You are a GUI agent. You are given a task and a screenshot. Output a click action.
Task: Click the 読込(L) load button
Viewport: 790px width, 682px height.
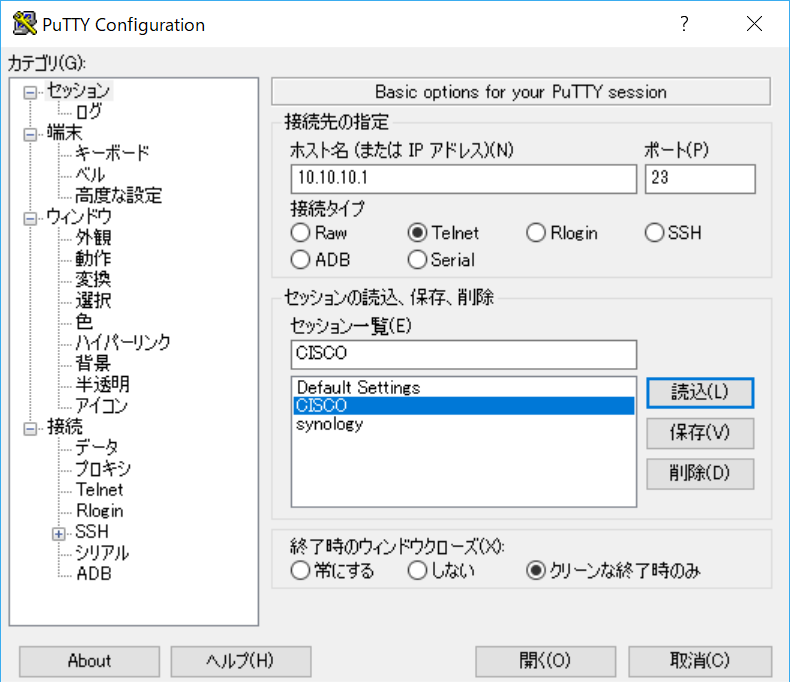pos(700,392)
